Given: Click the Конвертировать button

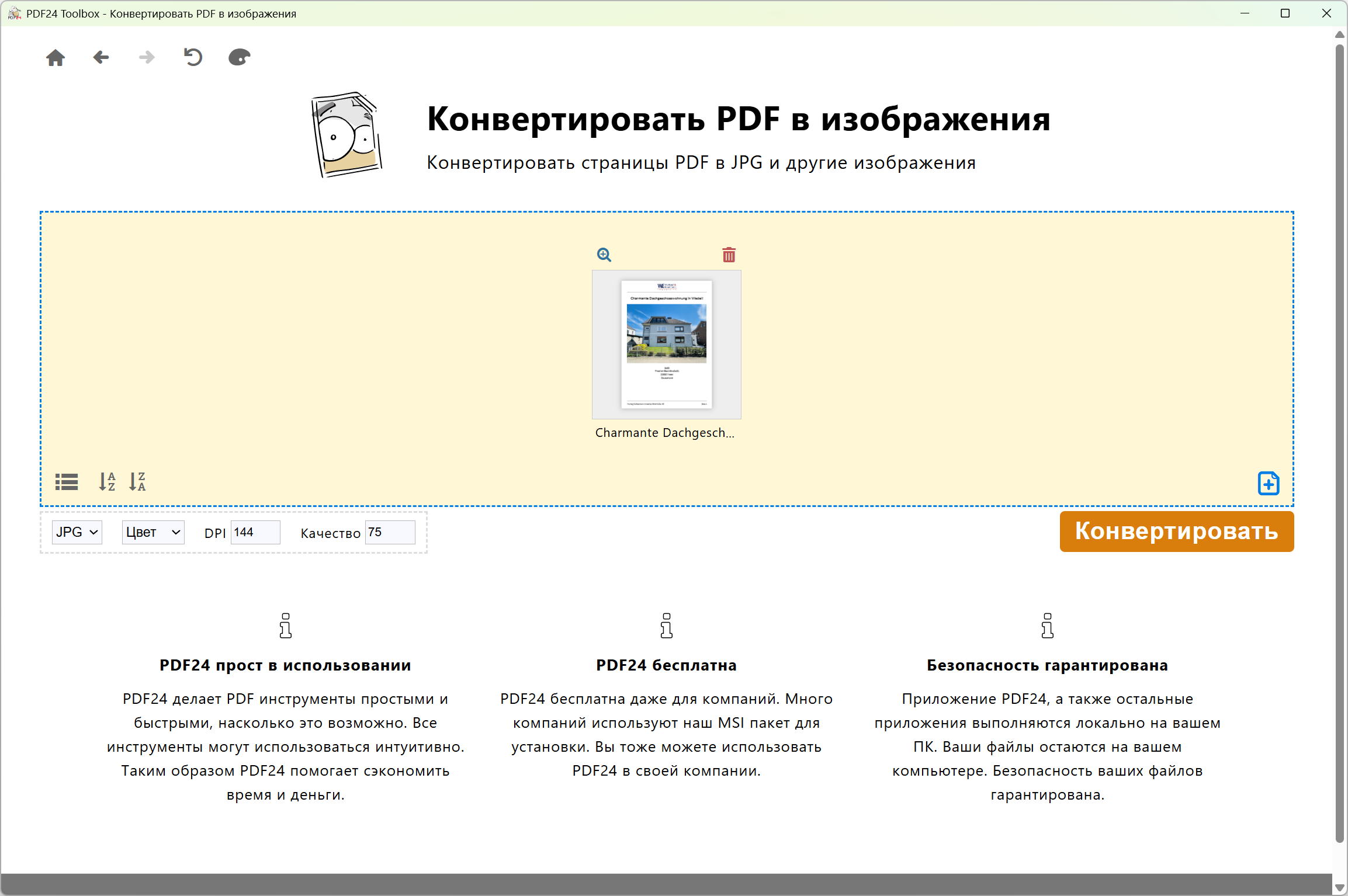Looking at the screenshot, I should point(1177,532).
